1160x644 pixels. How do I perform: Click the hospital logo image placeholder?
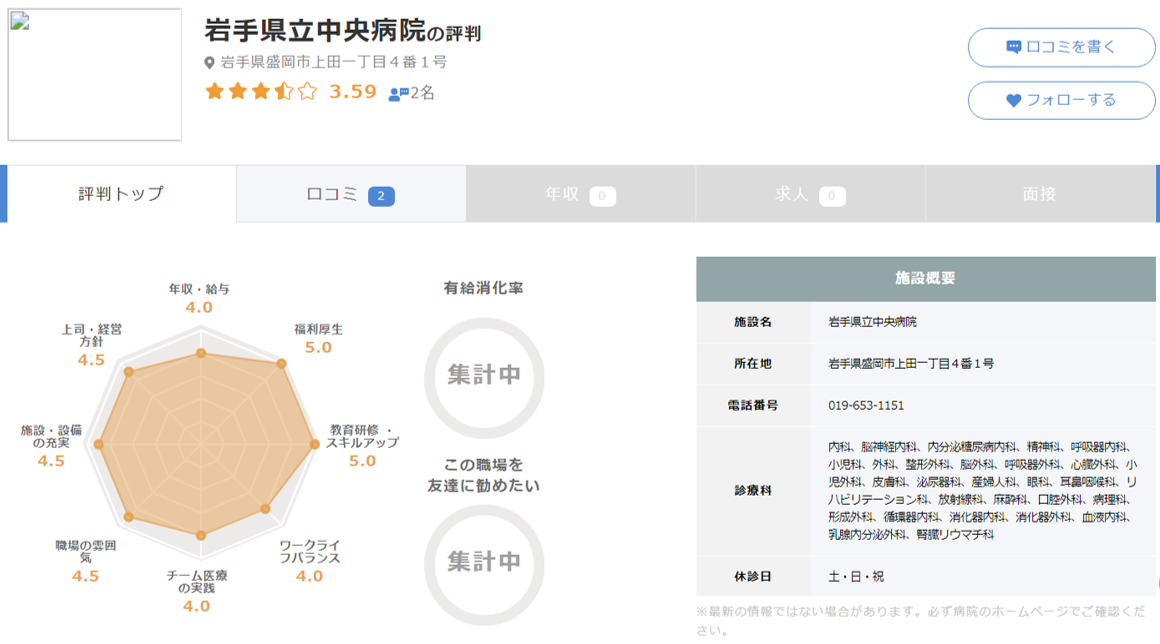(95, 75)
